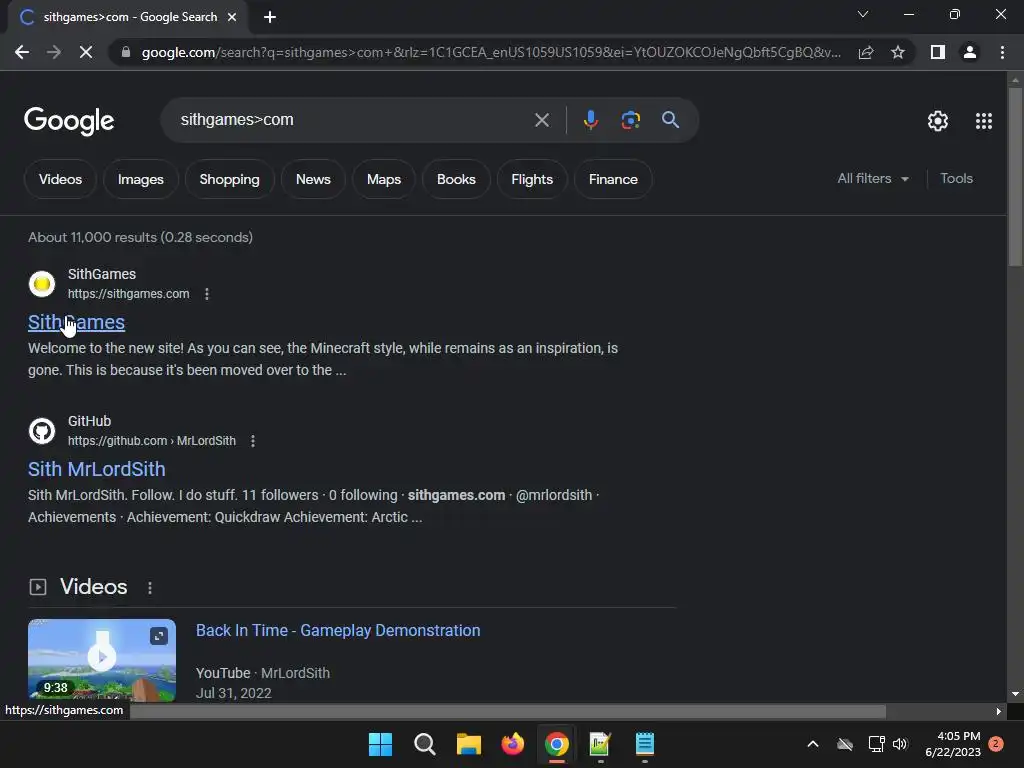This screenshot has width=1024, height=768.
Task: Open the Sith MrLordSith GitHub link
Action: 97,469
